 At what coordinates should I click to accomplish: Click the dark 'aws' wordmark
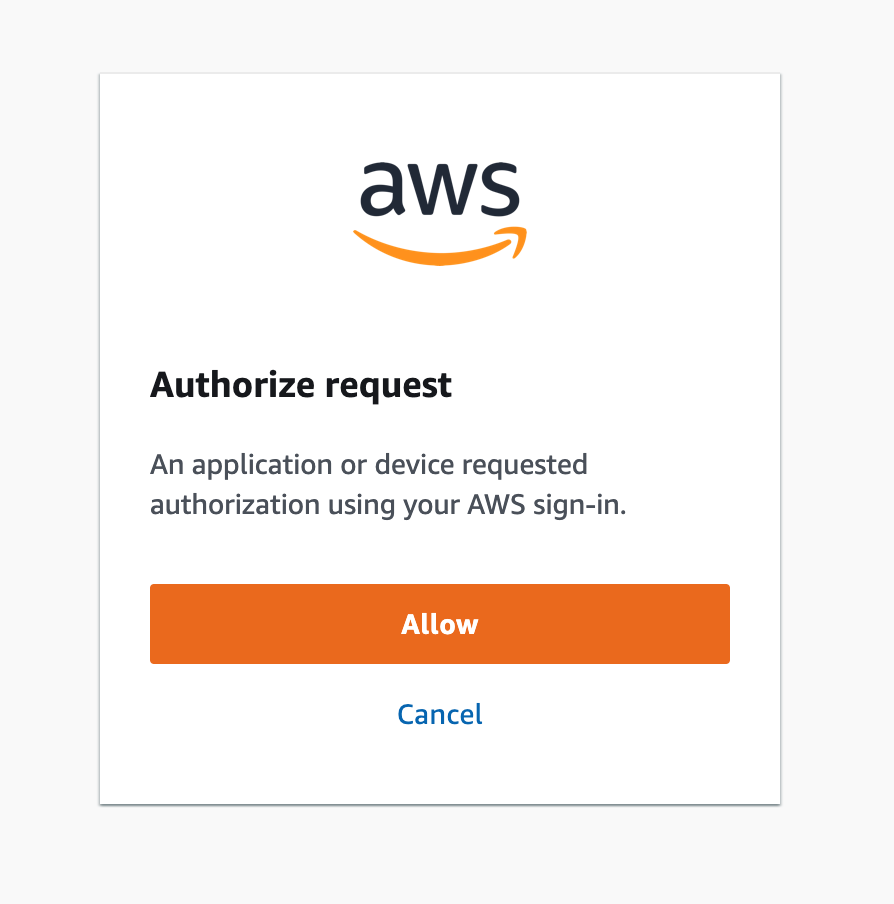pos(440,190)
